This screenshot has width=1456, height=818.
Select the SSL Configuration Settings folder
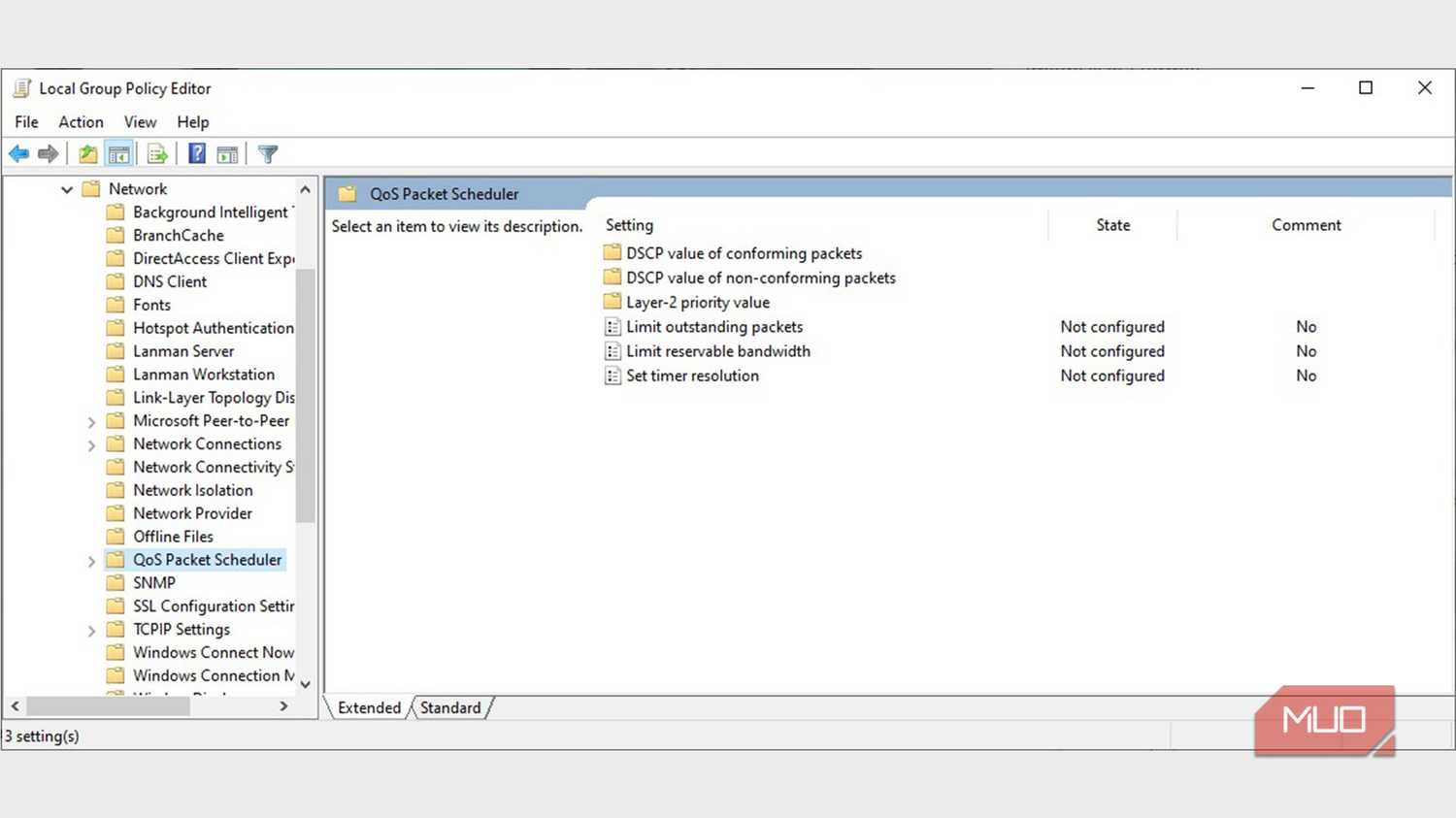200,607
